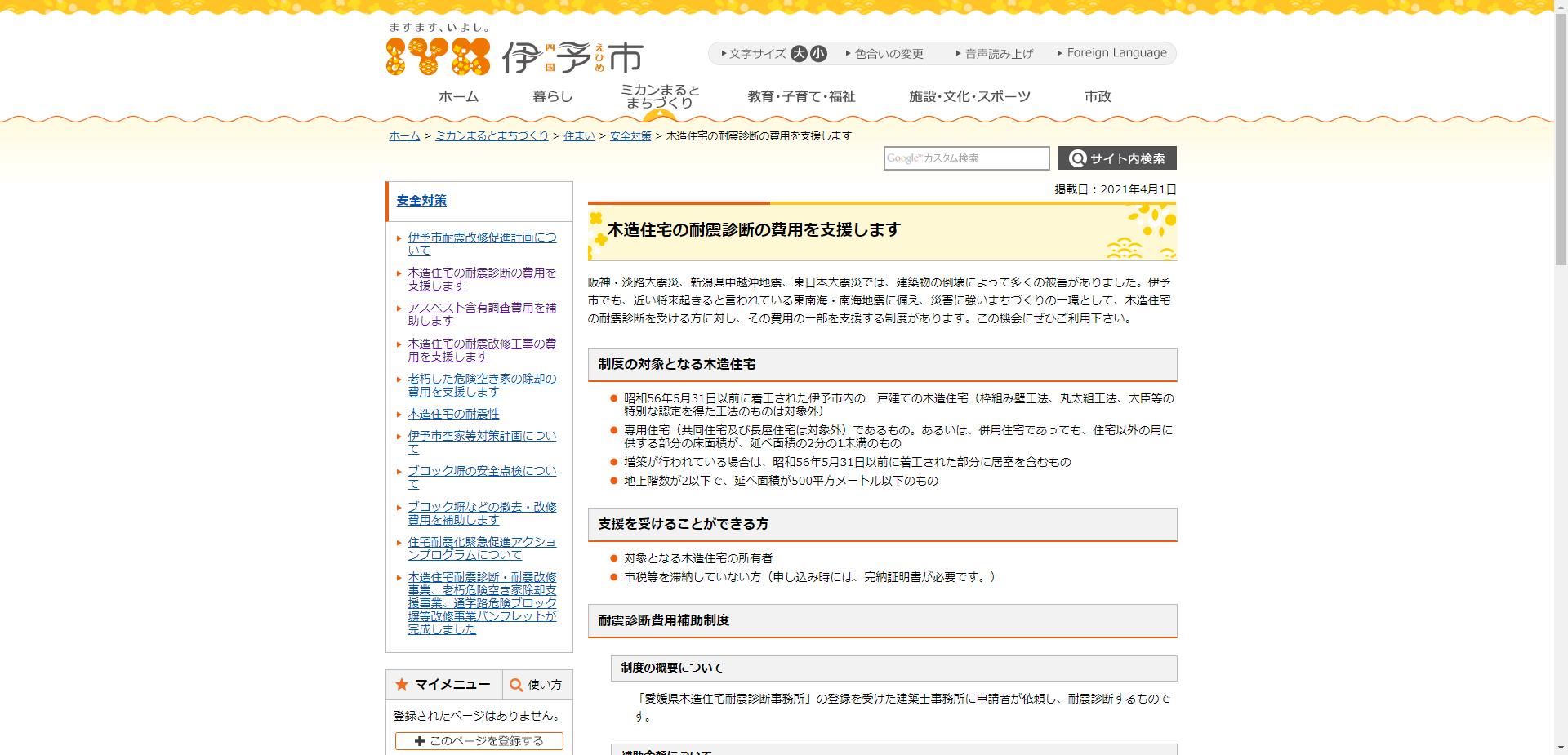Shrink text with the 小 size icon
The height and width of the screenshot is (755, 1568).
(x=817, y=53)
